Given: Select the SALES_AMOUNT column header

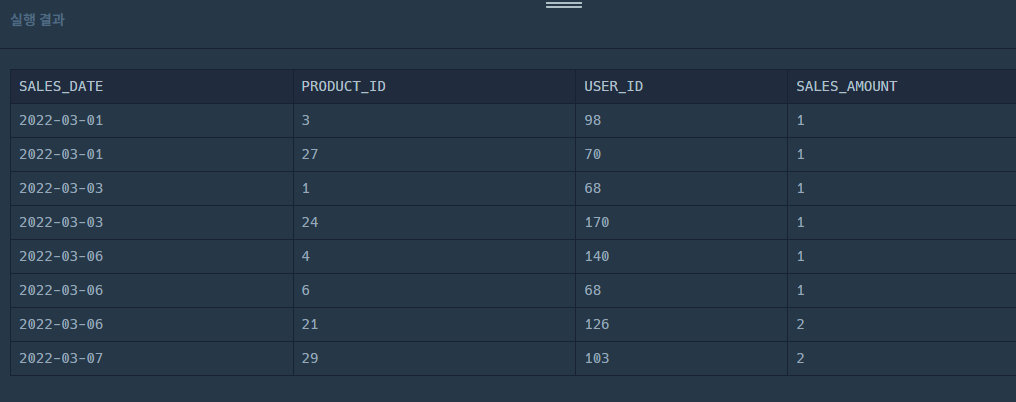Looking at the screenshot, I should pos(902,86).
